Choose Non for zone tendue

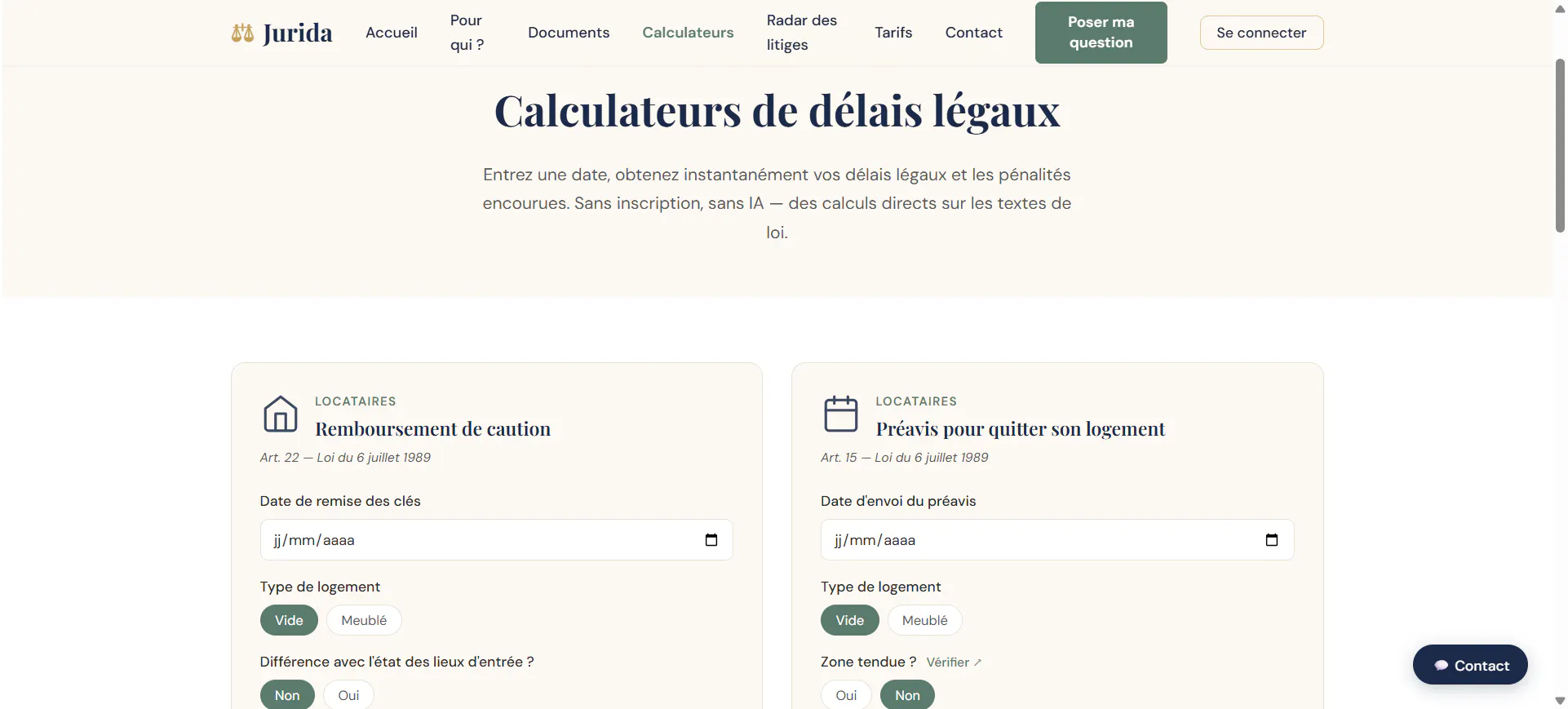[x=907, y=695]
